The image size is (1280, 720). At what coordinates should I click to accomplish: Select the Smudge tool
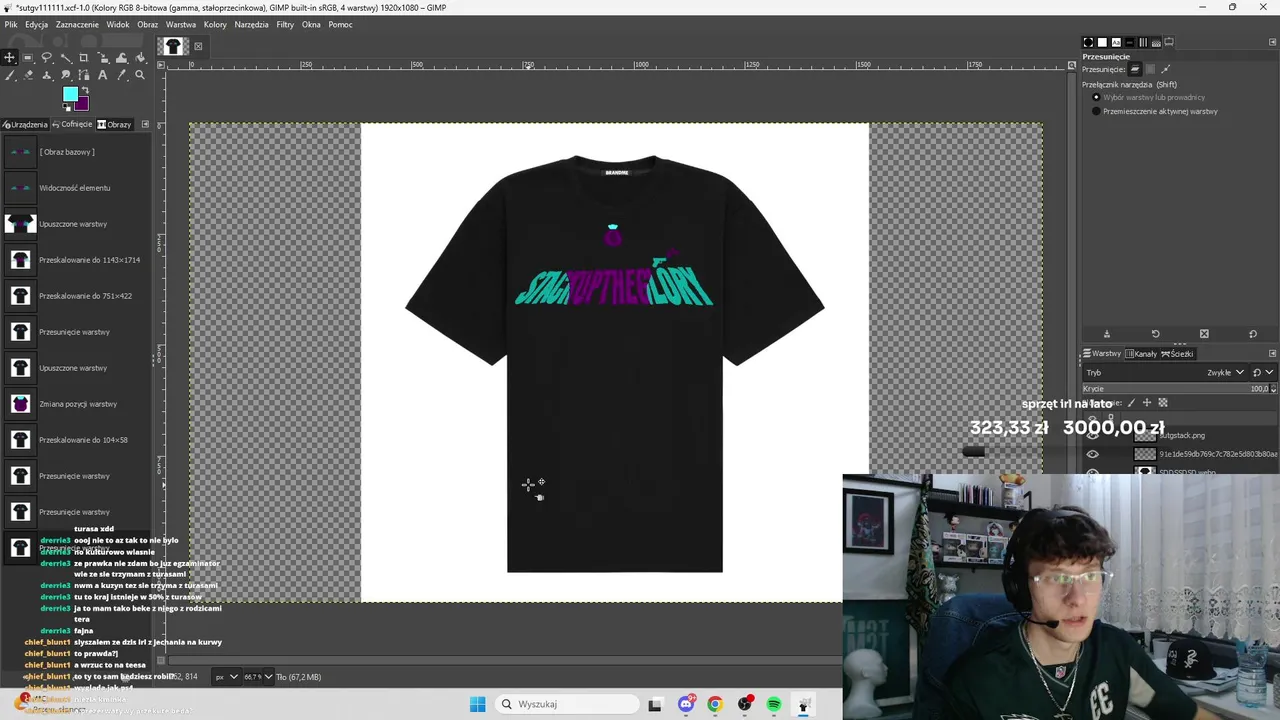point(66,75)
